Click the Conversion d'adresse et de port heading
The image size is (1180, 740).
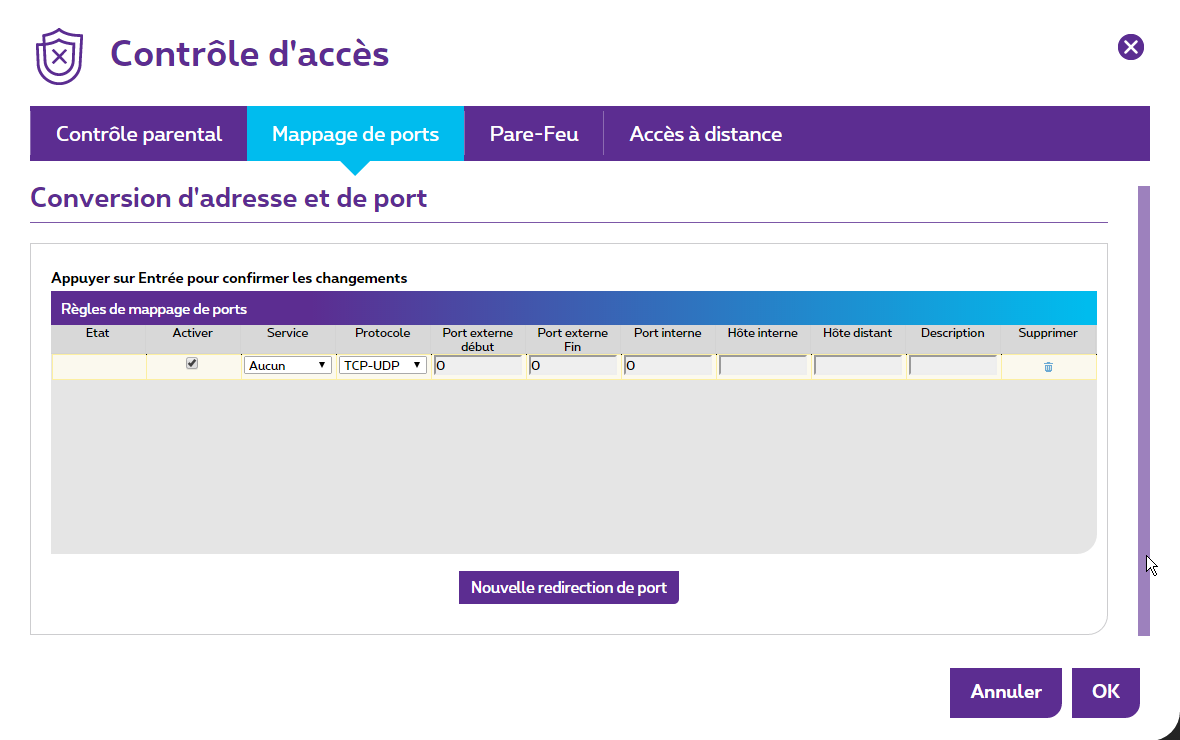pos(229,198)
